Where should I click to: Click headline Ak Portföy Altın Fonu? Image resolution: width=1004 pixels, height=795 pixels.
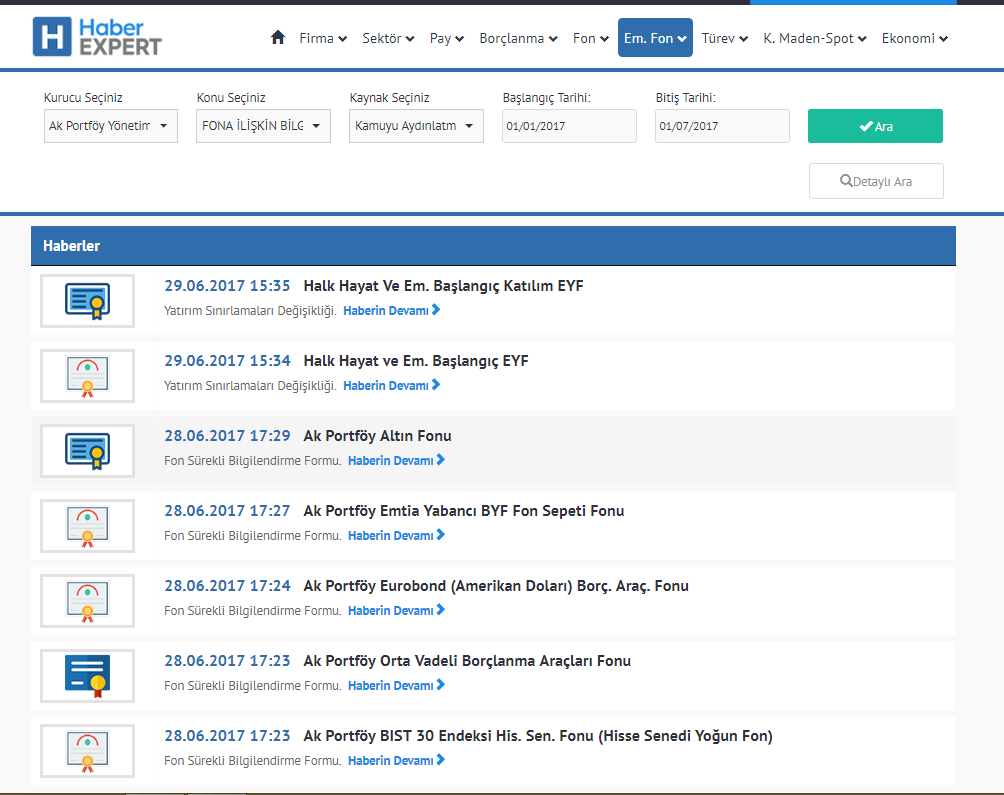(x=377, y=436)
